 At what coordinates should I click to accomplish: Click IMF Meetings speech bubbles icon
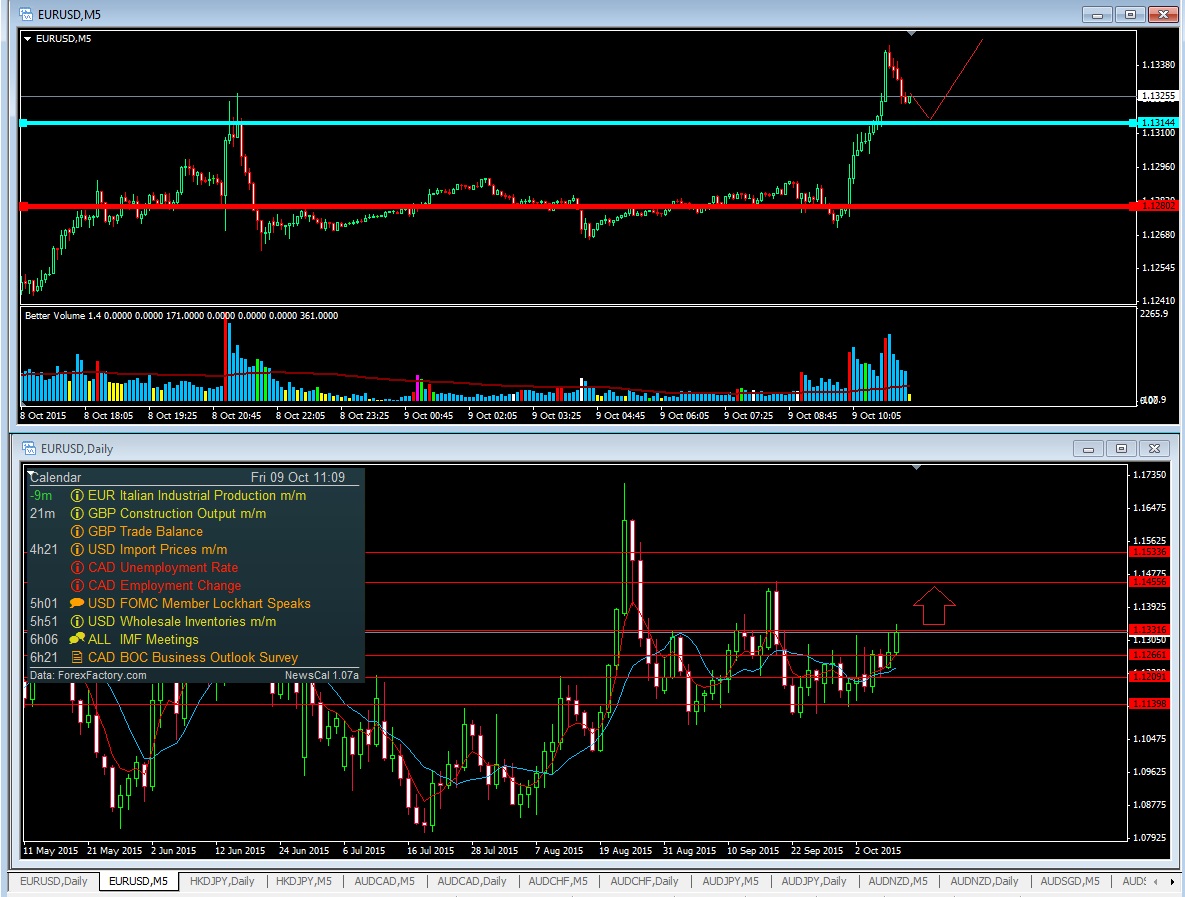point(76,639)
